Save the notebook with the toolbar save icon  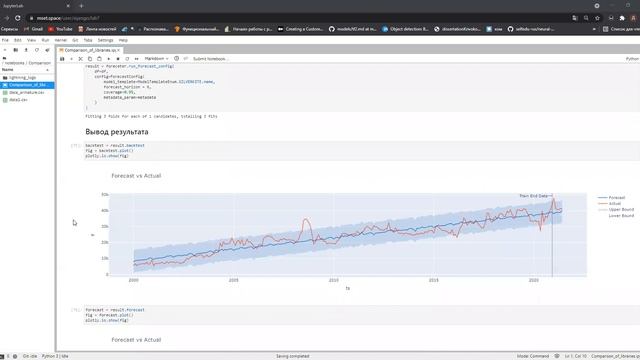(62, 59)
